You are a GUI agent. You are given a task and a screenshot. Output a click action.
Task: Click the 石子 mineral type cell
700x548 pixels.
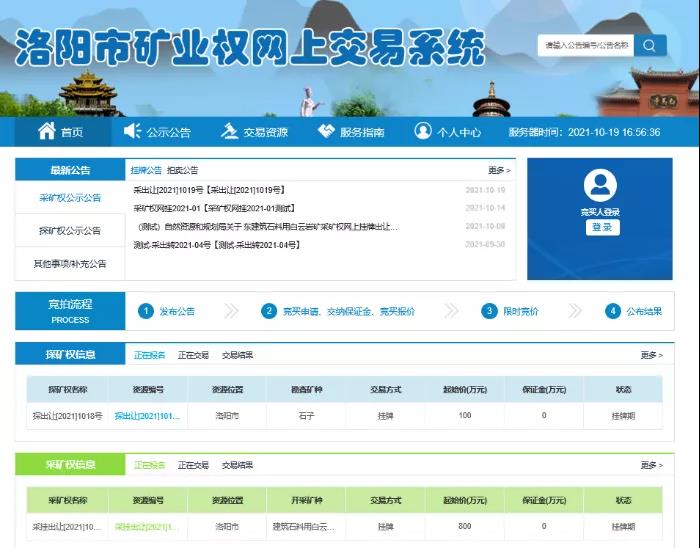point(307,416)
